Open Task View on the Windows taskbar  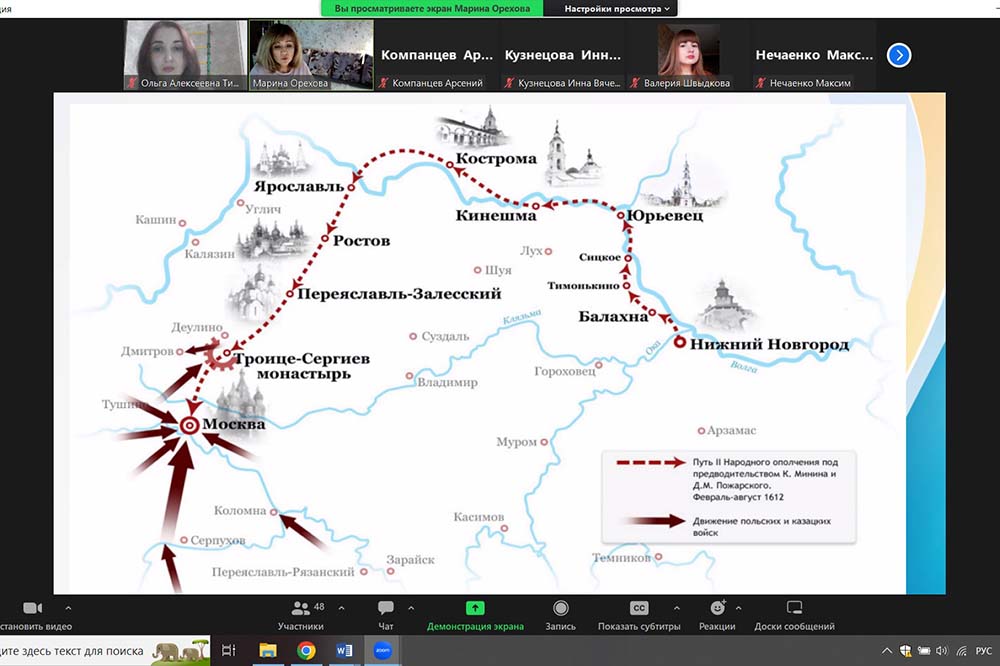click(x=229, y=651)
